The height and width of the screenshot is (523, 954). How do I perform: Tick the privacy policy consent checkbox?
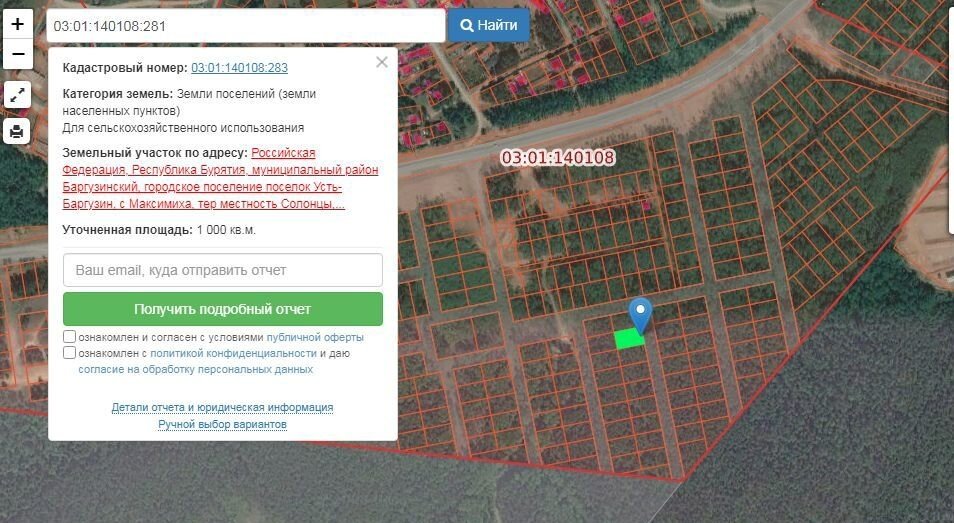(x=70, y=353)
